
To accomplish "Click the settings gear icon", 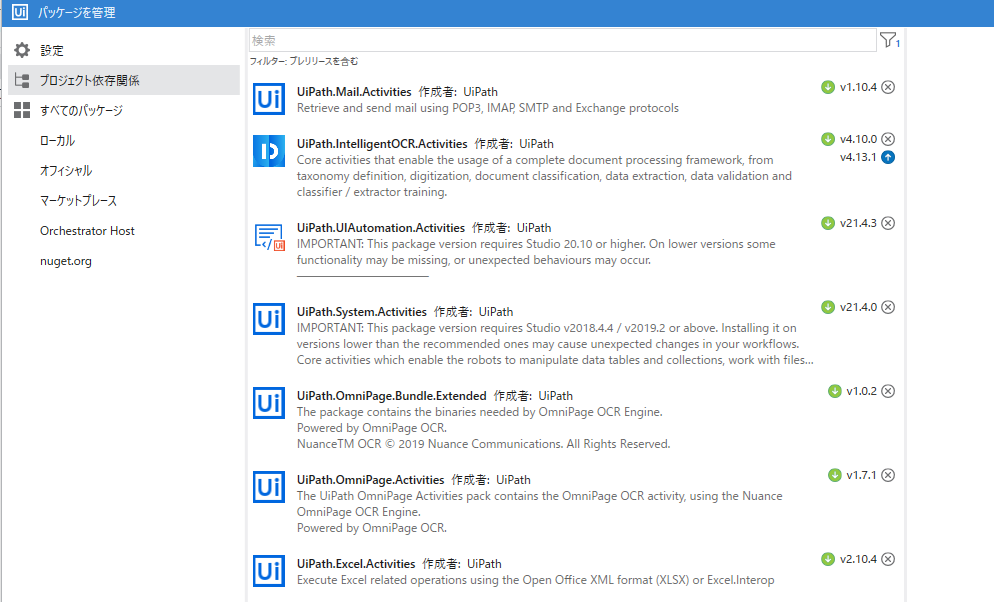I will [x=22, y=50].
